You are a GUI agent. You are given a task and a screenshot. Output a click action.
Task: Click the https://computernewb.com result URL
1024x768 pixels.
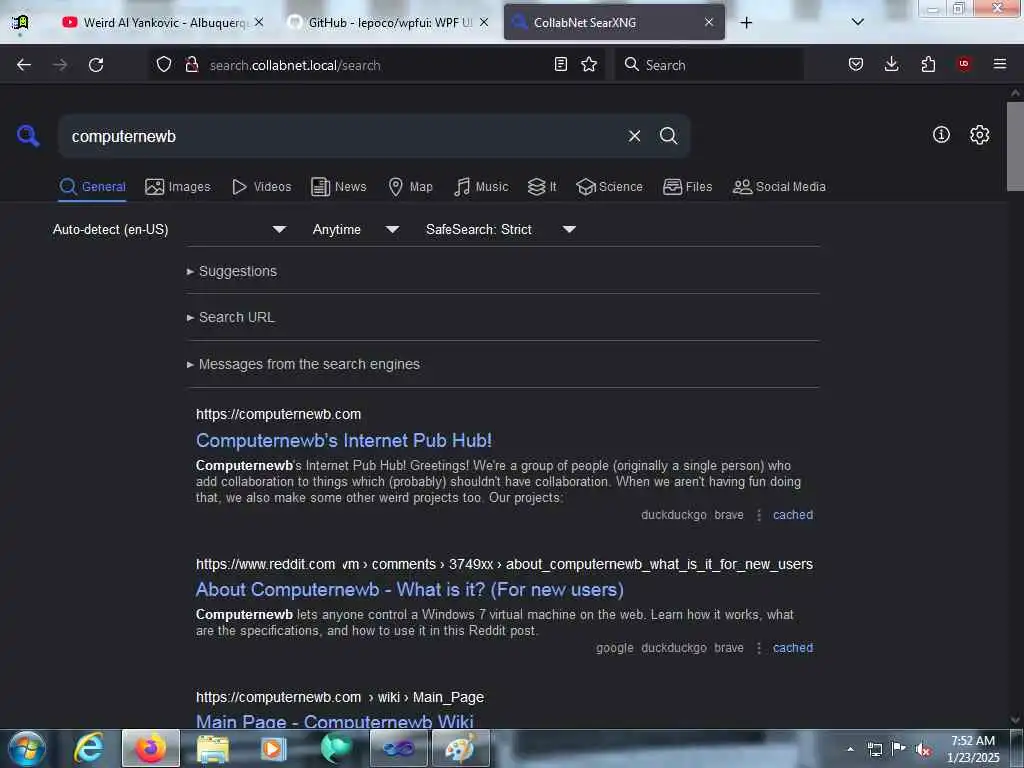click(x=278, y=414)
